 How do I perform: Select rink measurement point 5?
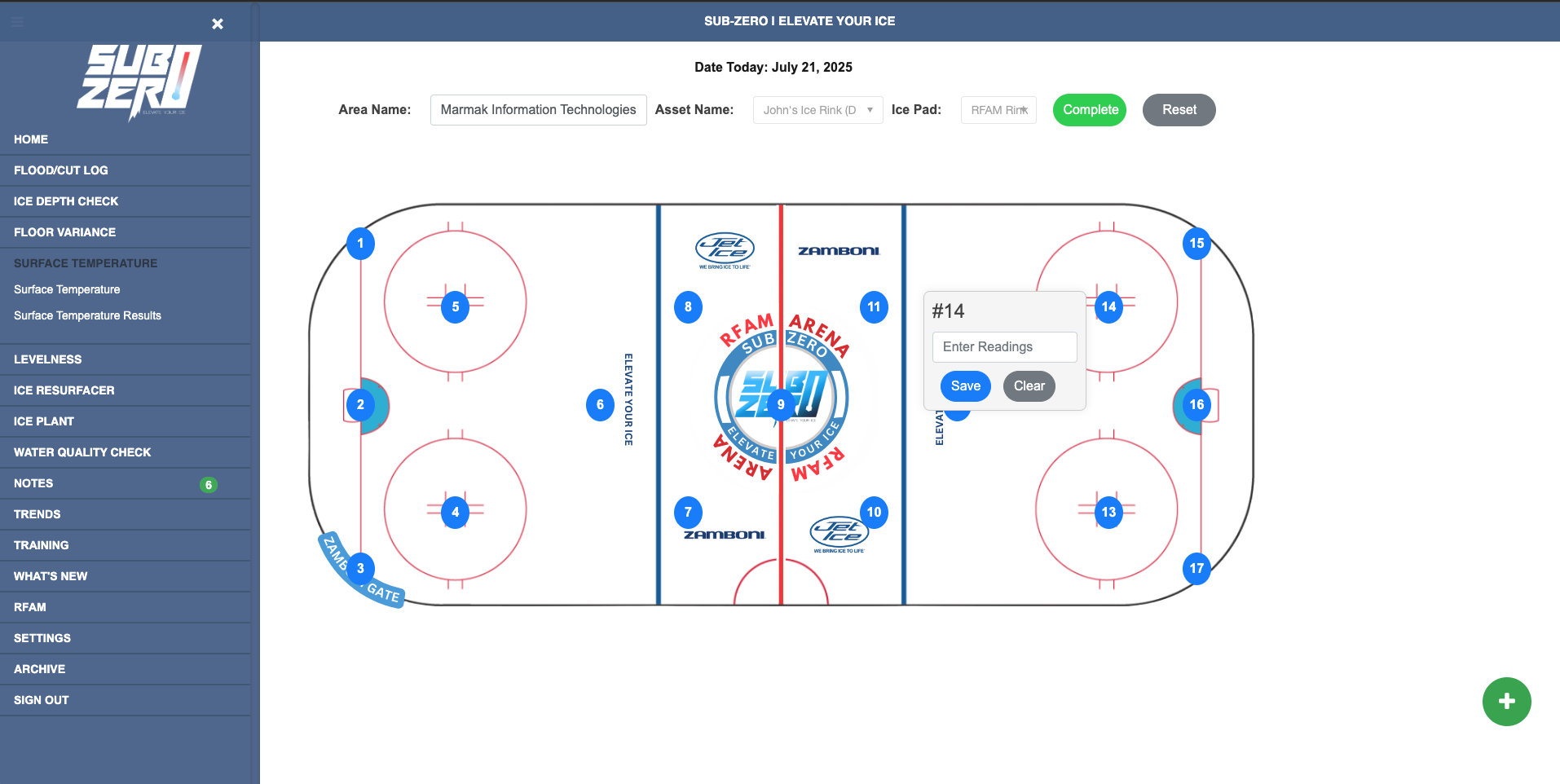click(455, 306)
